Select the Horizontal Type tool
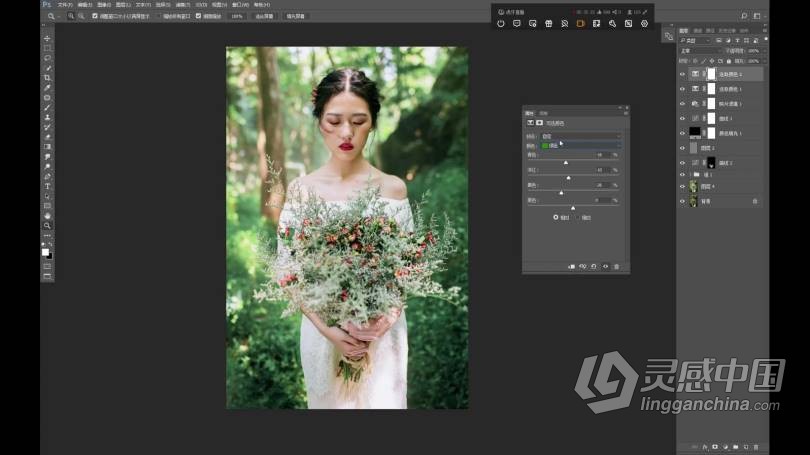 click(x=47, y=186)
